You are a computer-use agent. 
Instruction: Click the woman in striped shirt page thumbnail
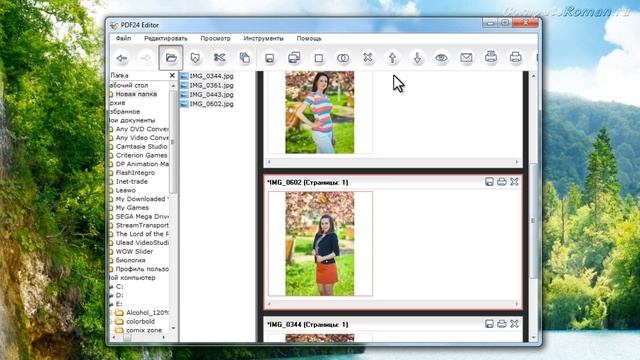320,112
